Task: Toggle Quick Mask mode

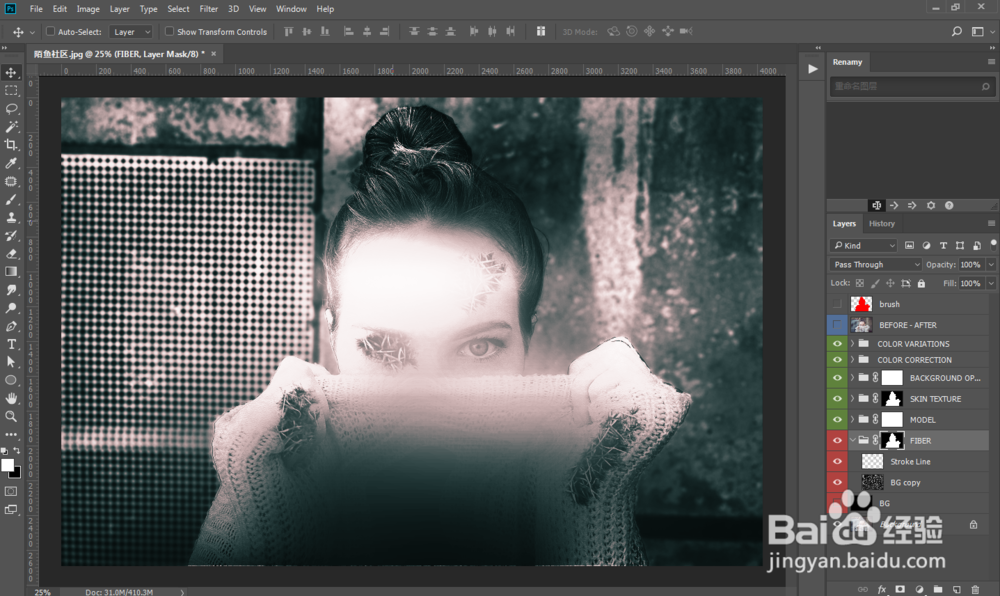Action: pyautogui.click(x=11, y=491)
